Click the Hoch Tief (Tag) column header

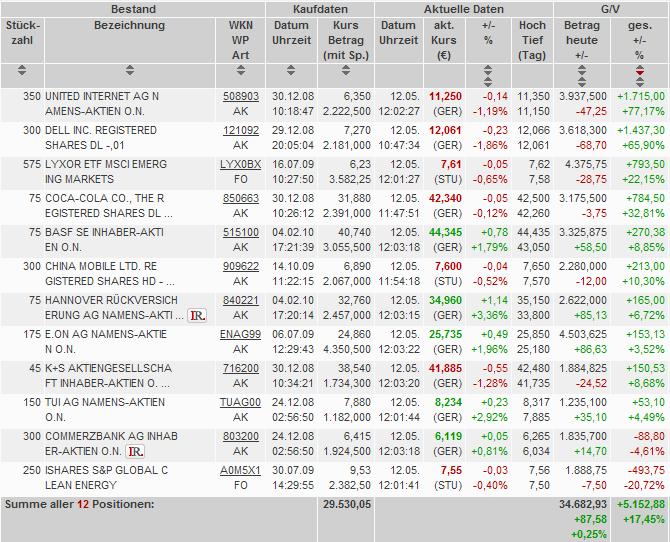(x=532, y=40)
